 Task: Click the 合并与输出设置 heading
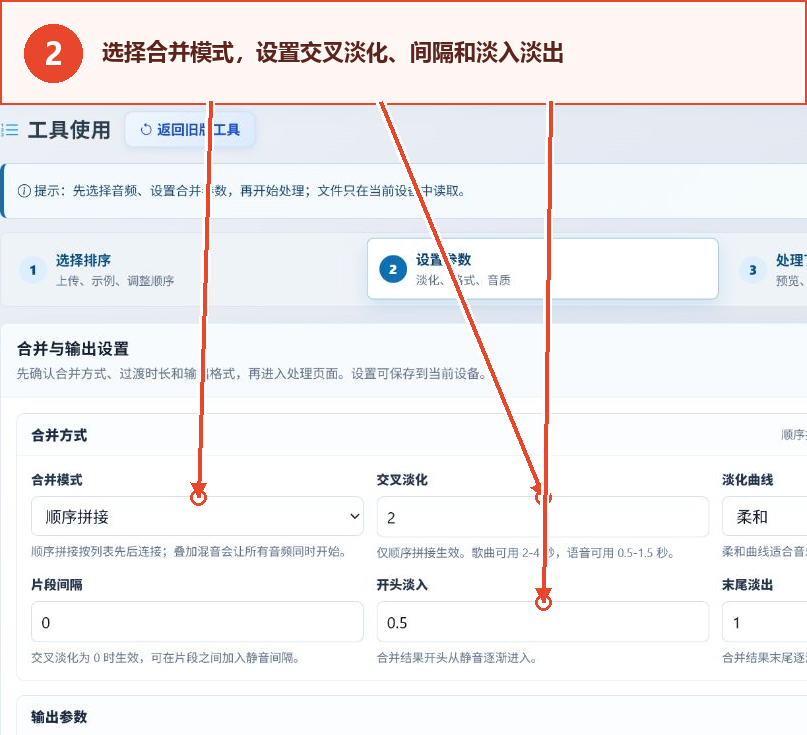73,348
